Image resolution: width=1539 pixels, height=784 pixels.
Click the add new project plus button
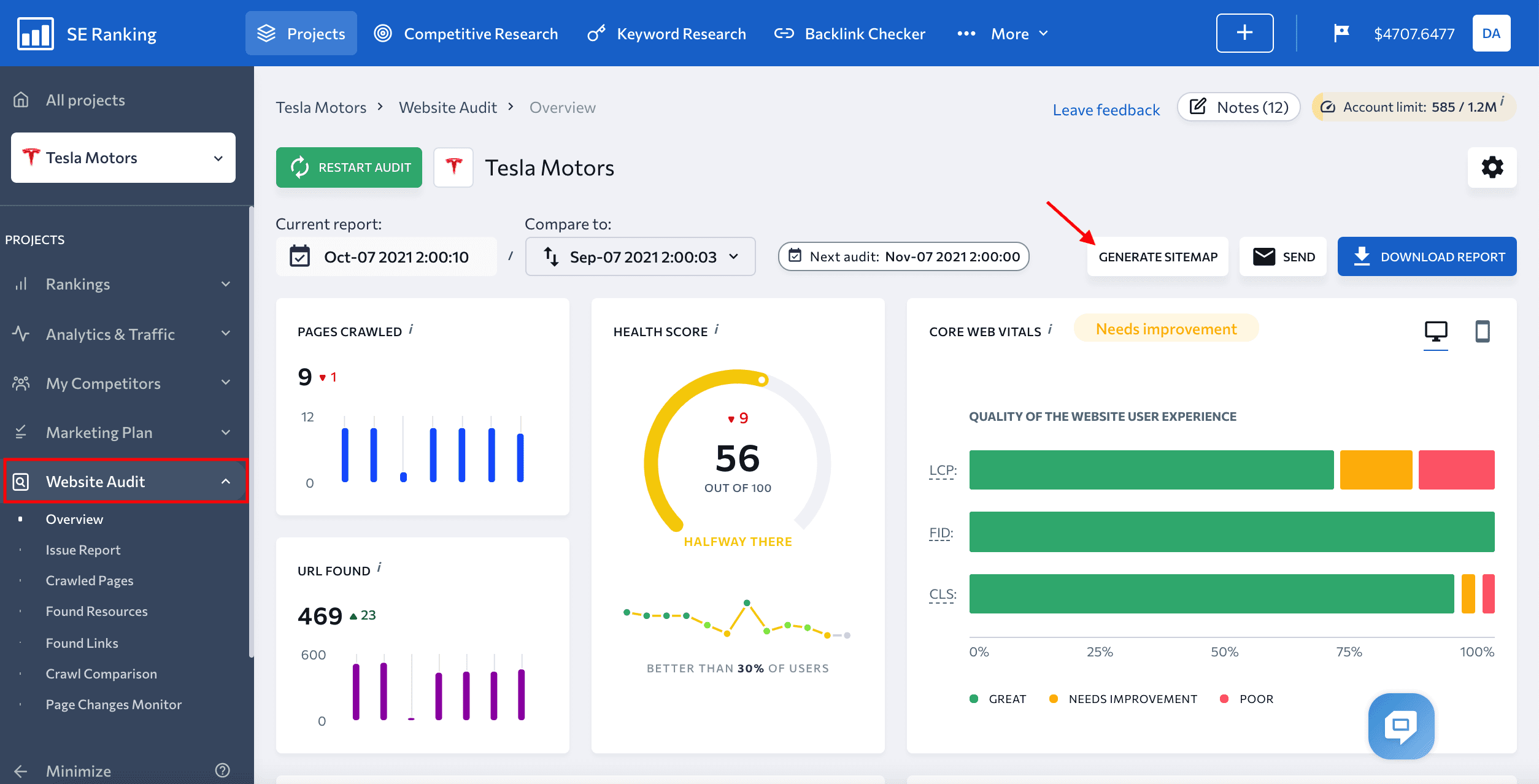(1244, 33)
